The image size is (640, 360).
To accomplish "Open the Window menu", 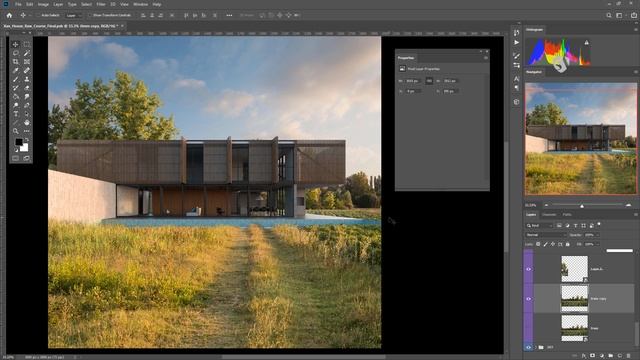I will coord(140,4).
